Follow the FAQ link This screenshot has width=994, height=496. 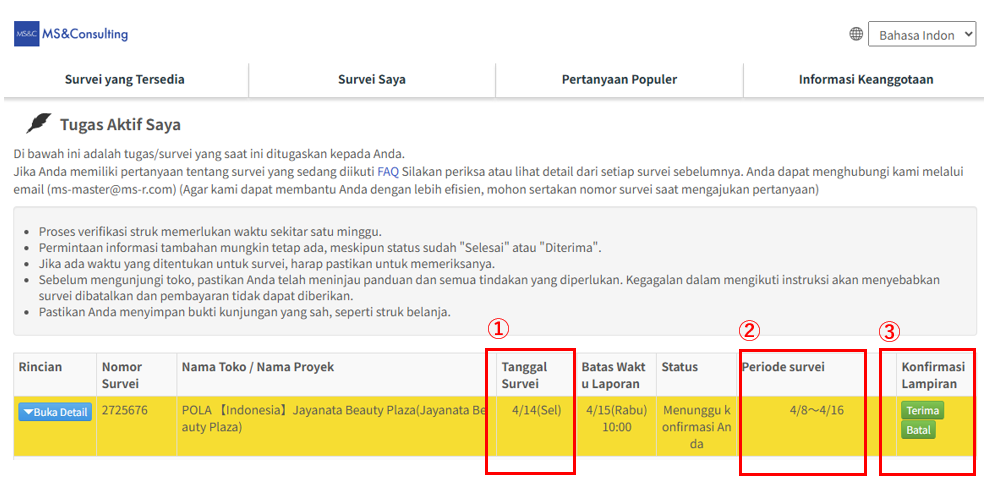(x=388, y=171)
